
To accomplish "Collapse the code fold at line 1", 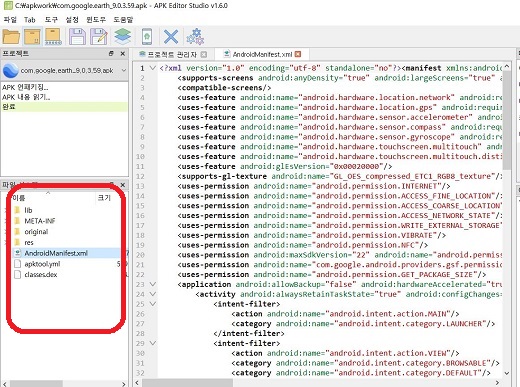I will pos(153,68).
